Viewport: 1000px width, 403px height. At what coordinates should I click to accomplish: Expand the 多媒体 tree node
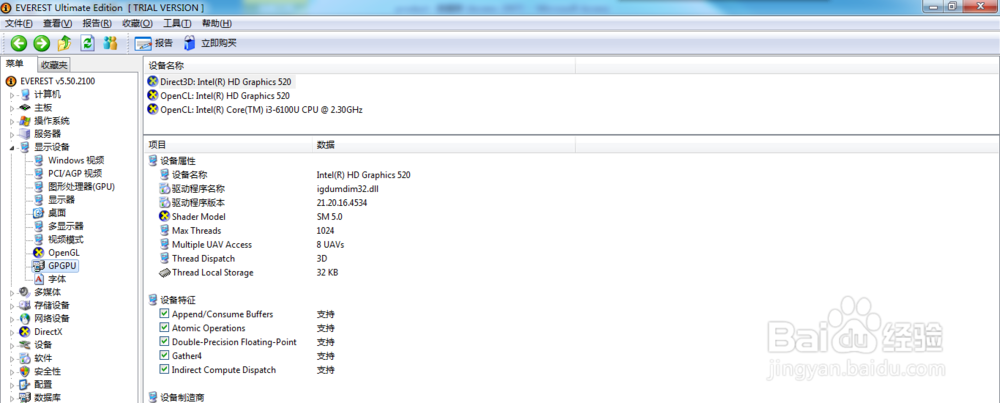pyautogui.click(x=11, y=293)
